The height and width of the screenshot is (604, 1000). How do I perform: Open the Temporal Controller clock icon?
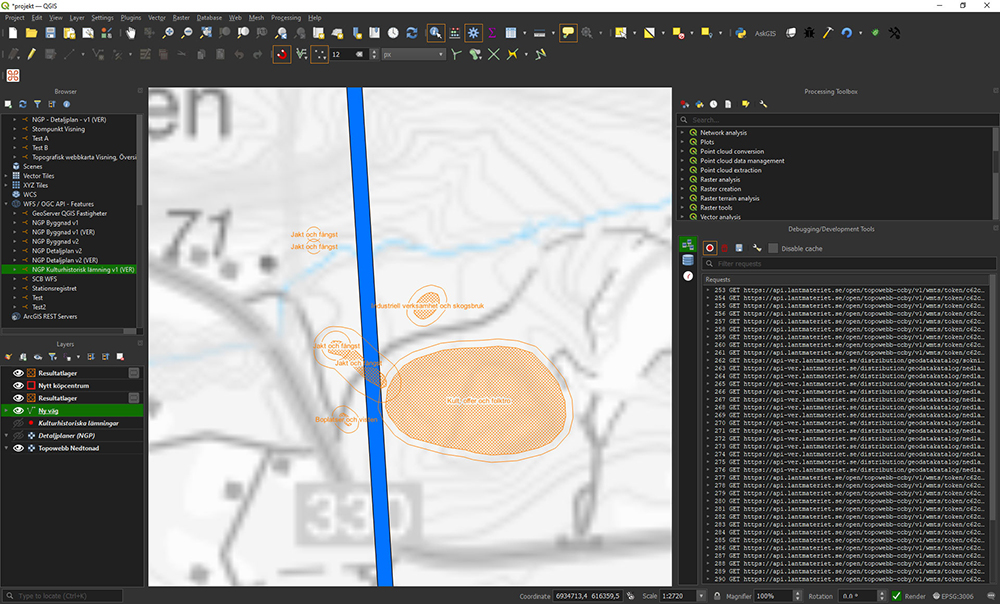coord(393,33)
